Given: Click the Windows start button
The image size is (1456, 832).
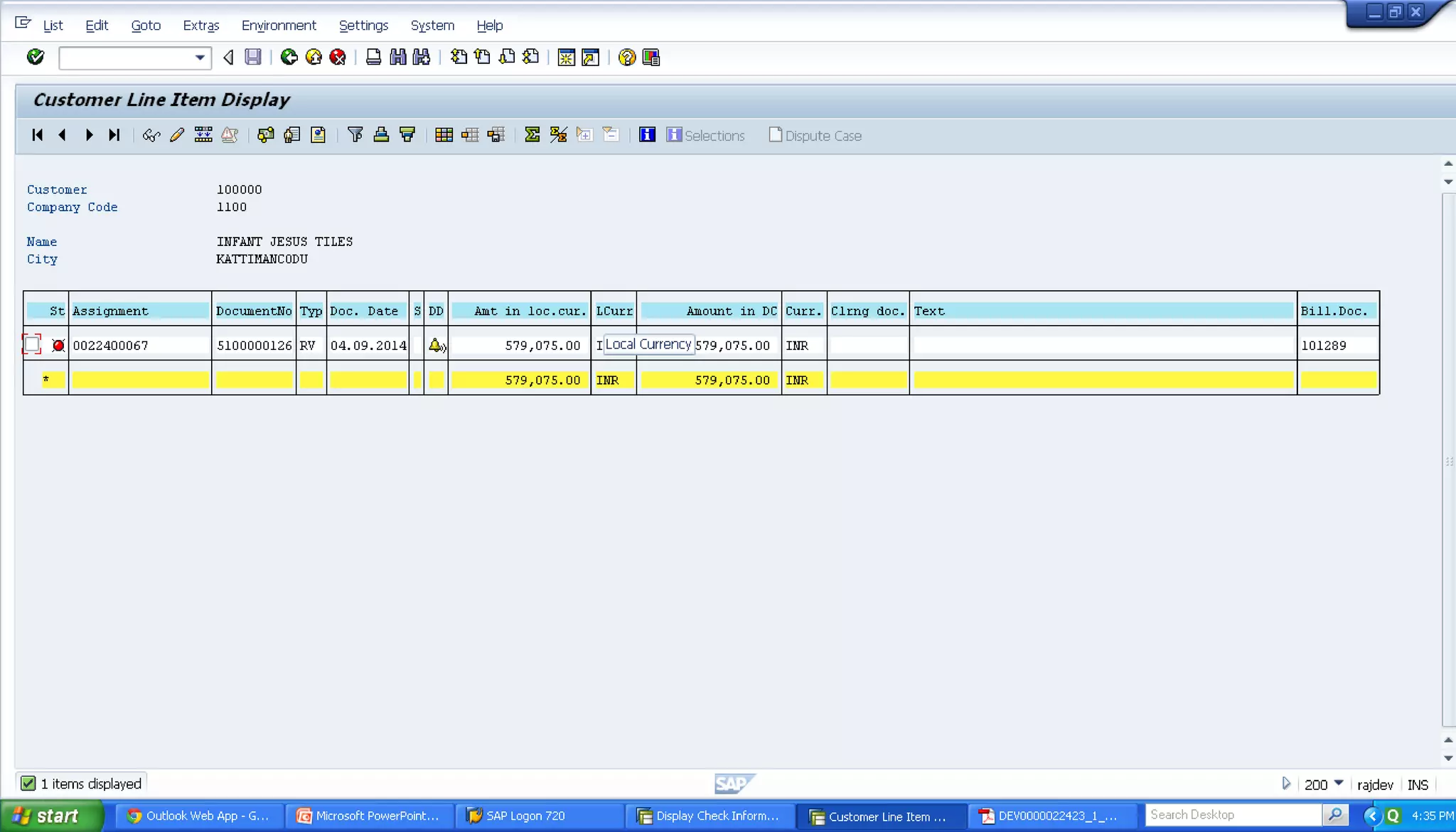Looking at the screenshot, I should (x=52, y=816).
